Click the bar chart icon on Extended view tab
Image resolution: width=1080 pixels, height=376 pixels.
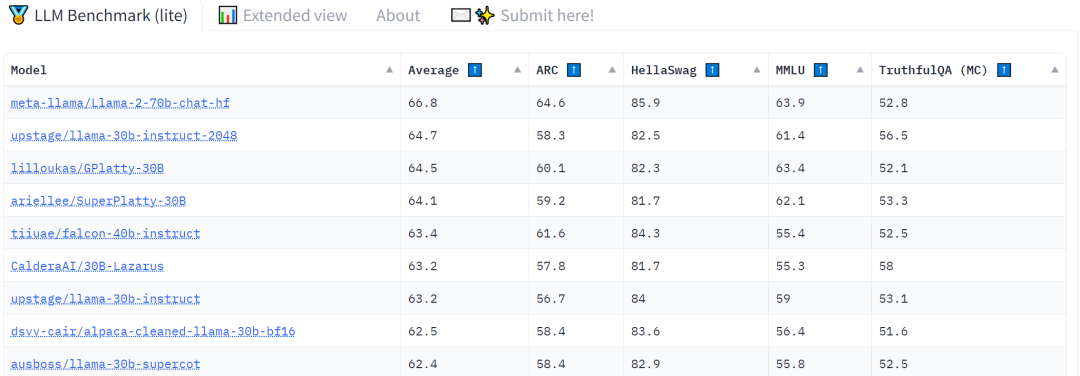[x=227, y=15]
